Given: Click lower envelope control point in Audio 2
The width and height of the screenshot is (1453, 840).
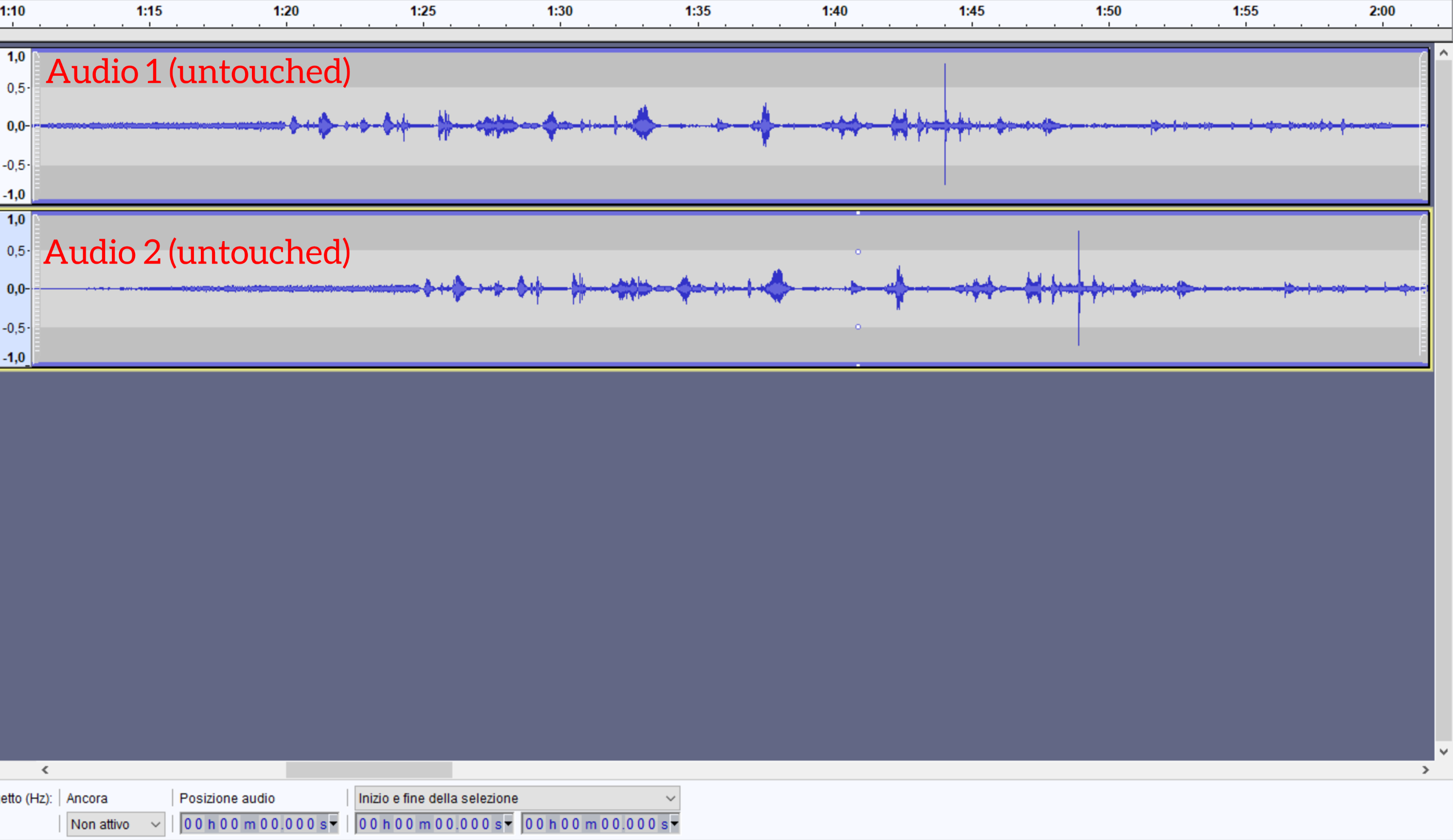Looking at the screenshot, I should [x=858, y=327].
